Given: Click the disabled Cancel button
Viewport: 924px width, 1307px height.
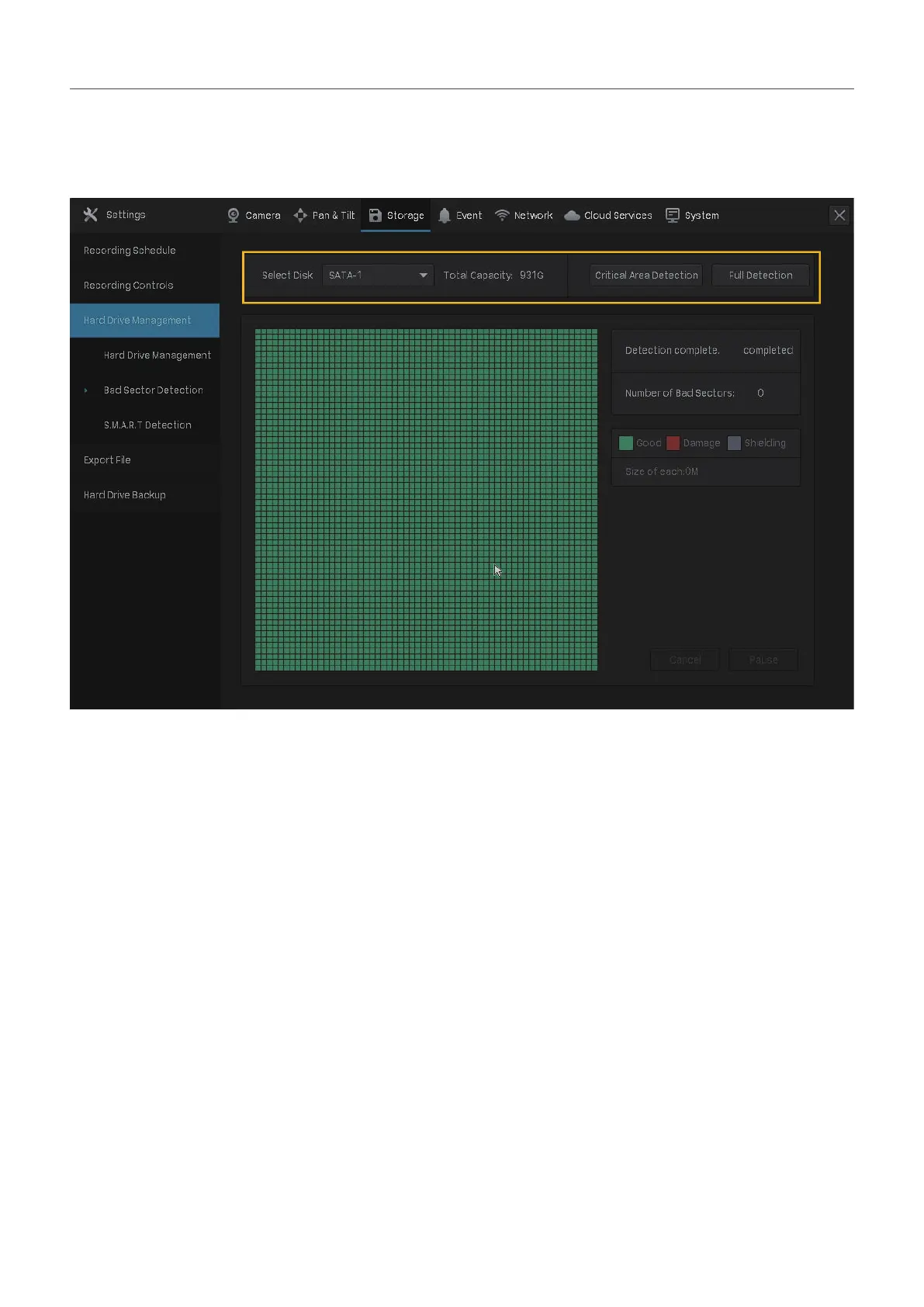Looking at the screenshot, I should 685,660.
